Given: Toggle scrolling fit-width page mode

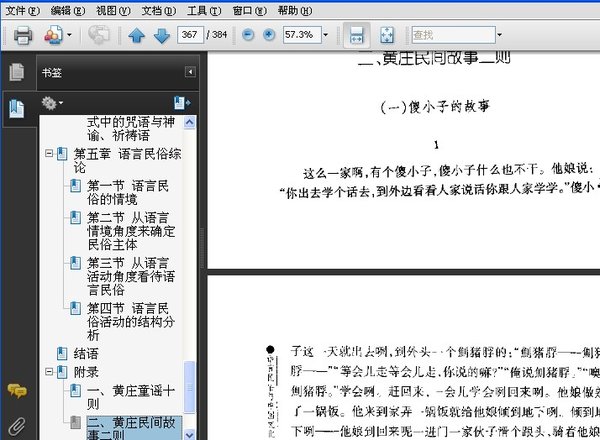Looking at the screenshot, I should point(357,35).
